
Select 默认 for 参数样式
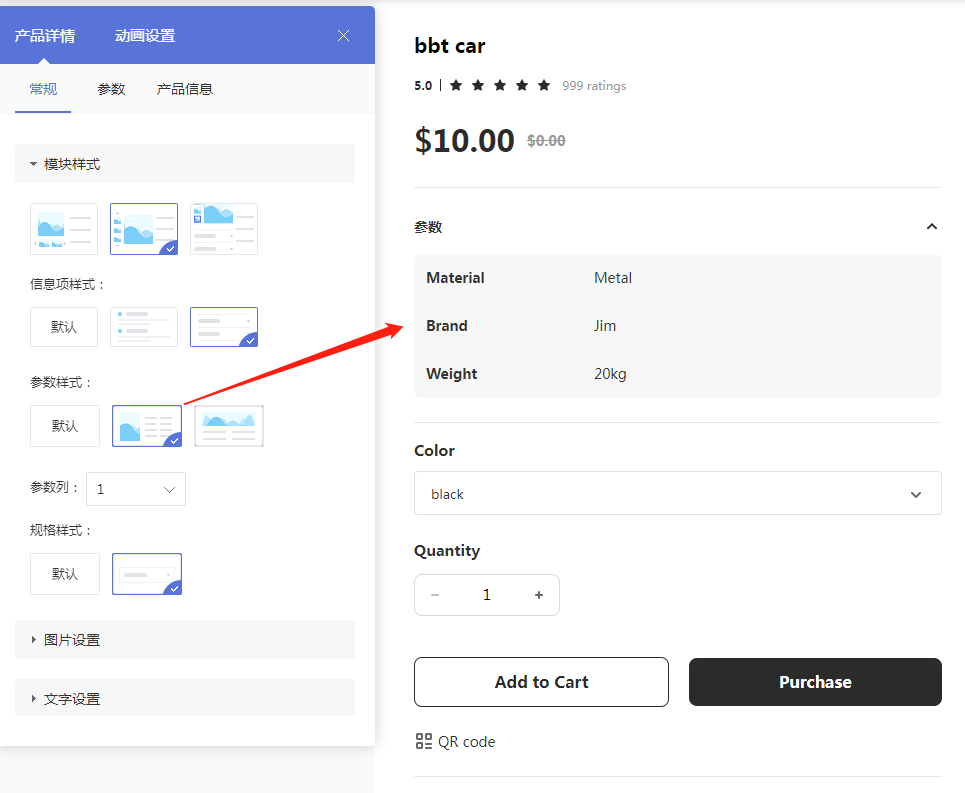65,426
